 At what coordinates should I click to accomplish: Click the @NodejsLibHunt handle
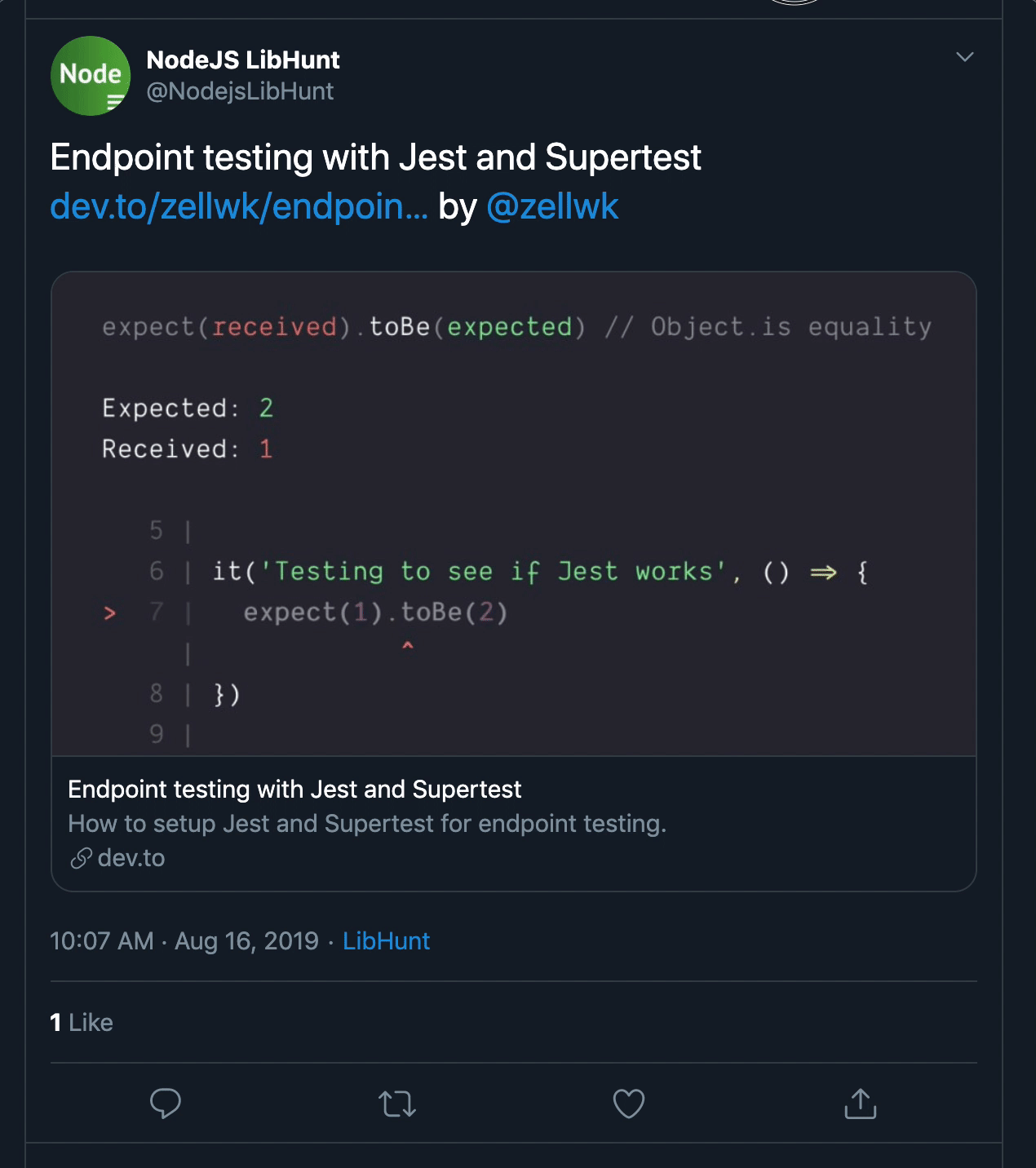point(239,91)
